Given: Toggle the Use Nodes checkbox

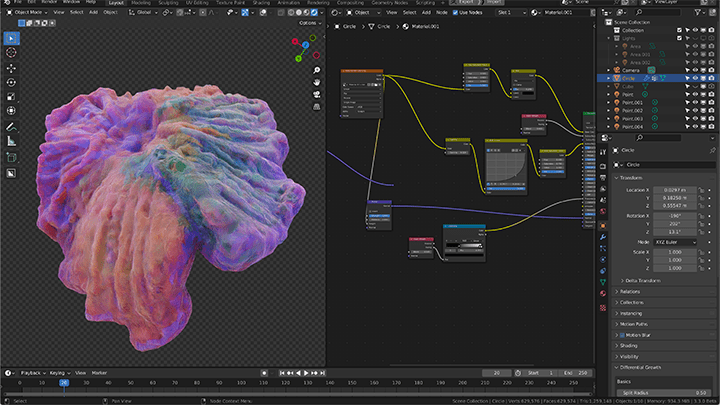Looking at the screenshot, I should coord(455,12).
